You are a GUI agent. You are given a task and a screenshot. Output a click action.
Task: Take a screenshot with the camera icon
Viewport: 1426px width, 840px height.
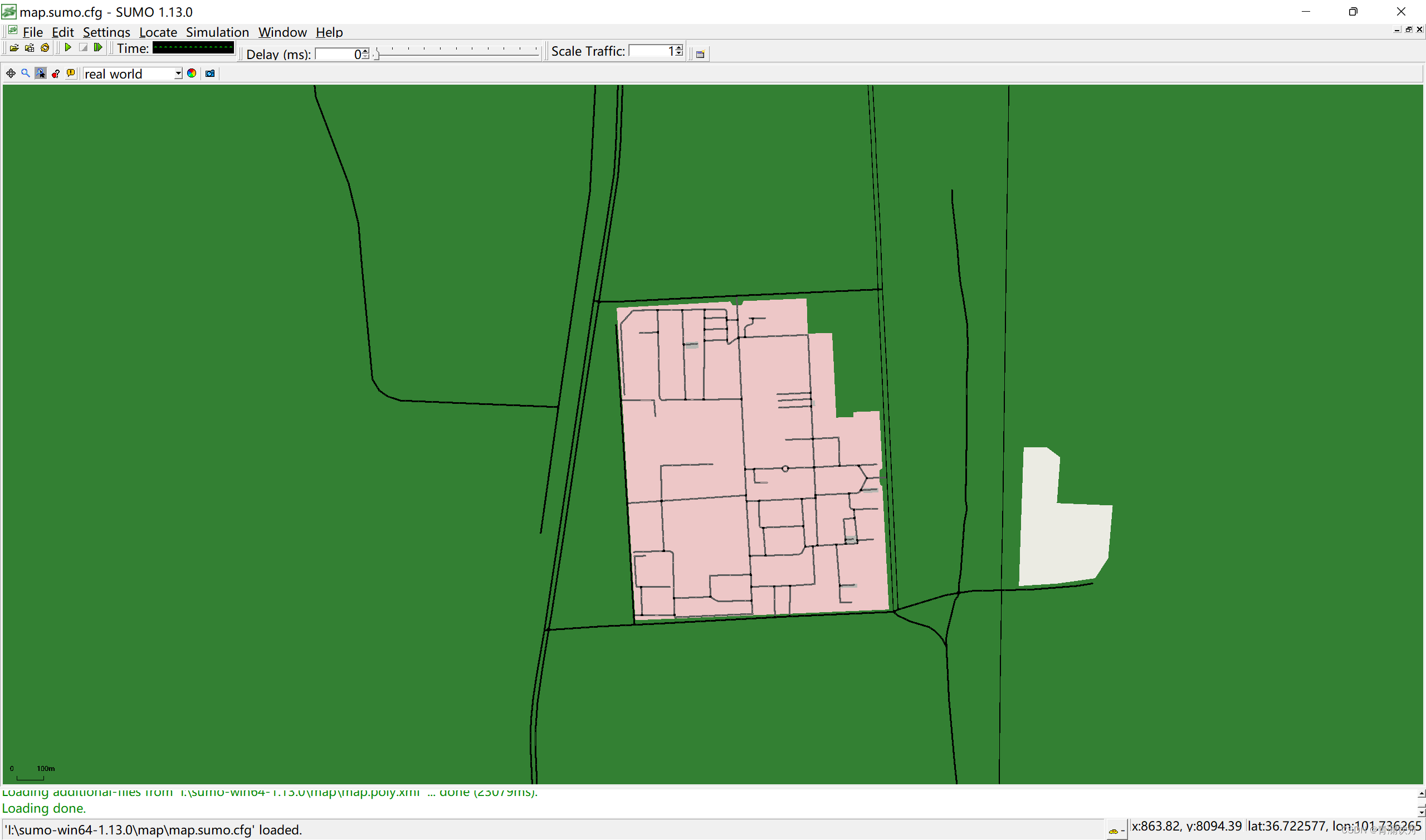pyautogui.click(x=210, y=74)
